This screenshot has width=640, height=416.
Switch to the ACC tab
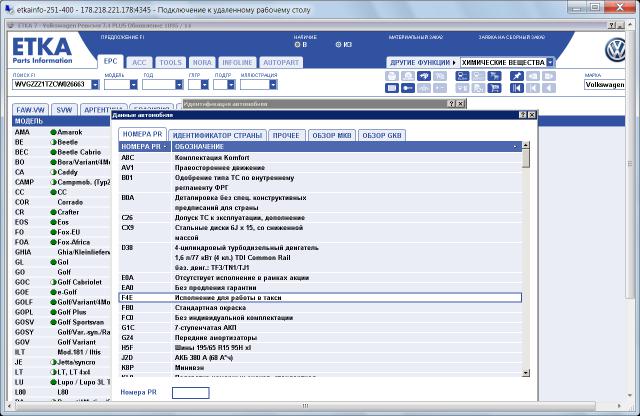coord(139,62)
